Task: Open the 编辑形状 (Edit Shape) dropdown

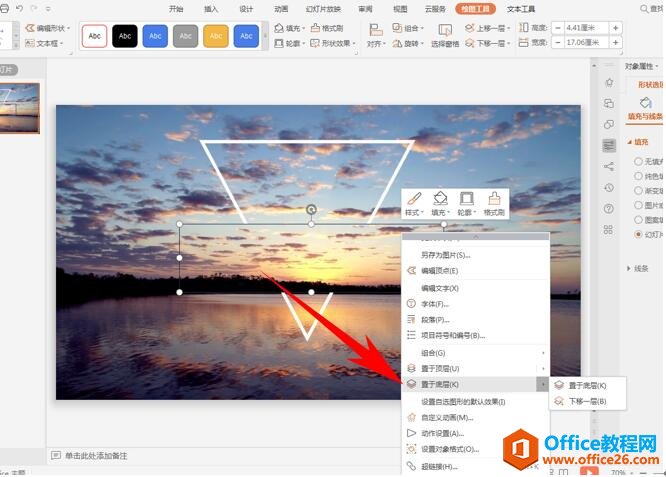Action: [x=48, y=28]
